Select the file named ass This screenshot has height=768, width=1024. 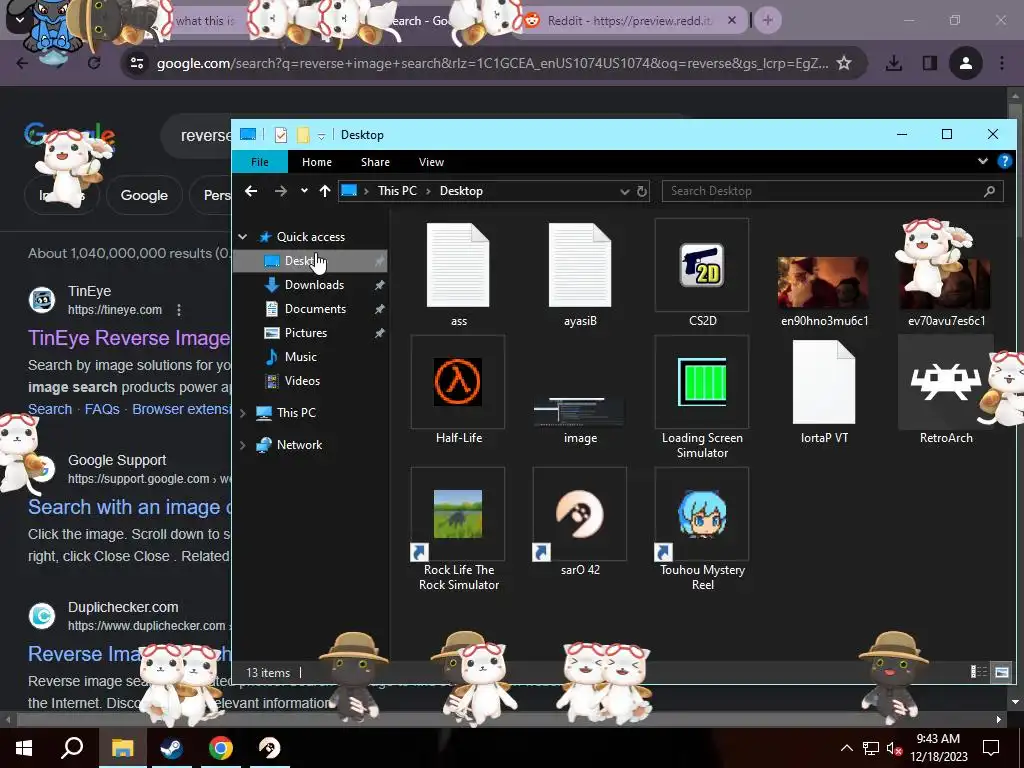pos(458,265)
